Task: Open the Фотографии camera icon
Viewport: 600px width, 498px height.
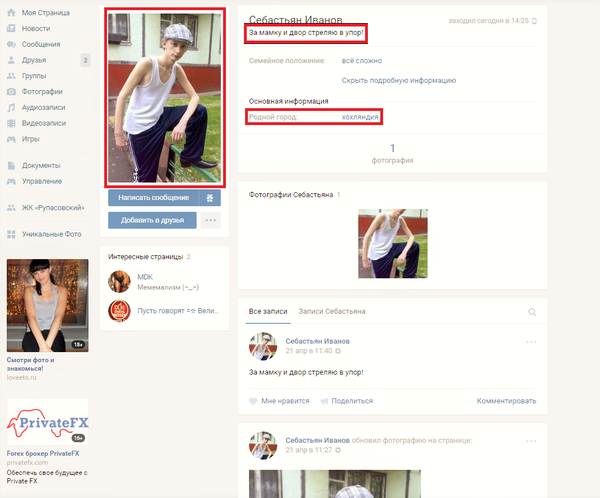Action: 11,91
